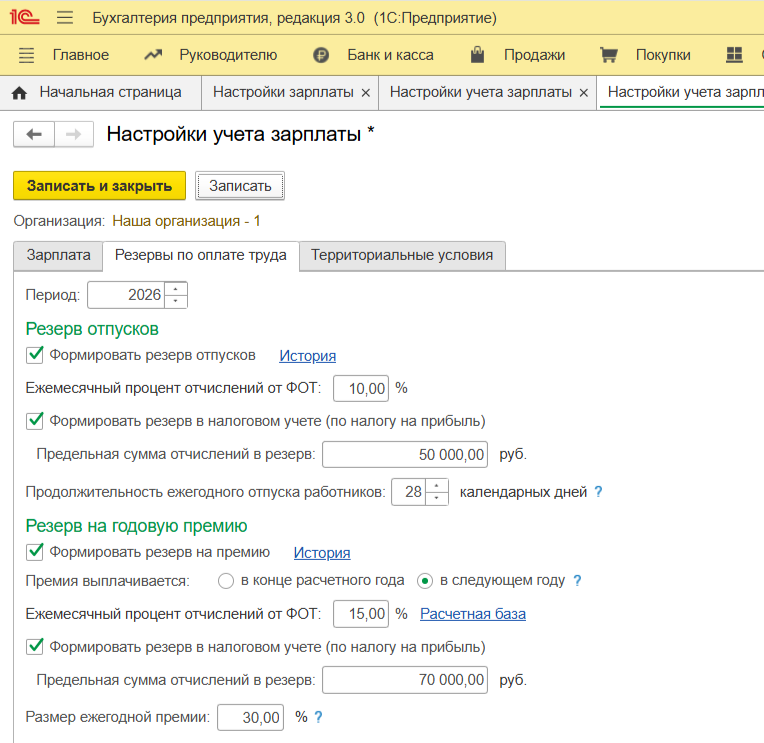
Task: Select в конце расчетного года option
Action: tap(226, 581)
